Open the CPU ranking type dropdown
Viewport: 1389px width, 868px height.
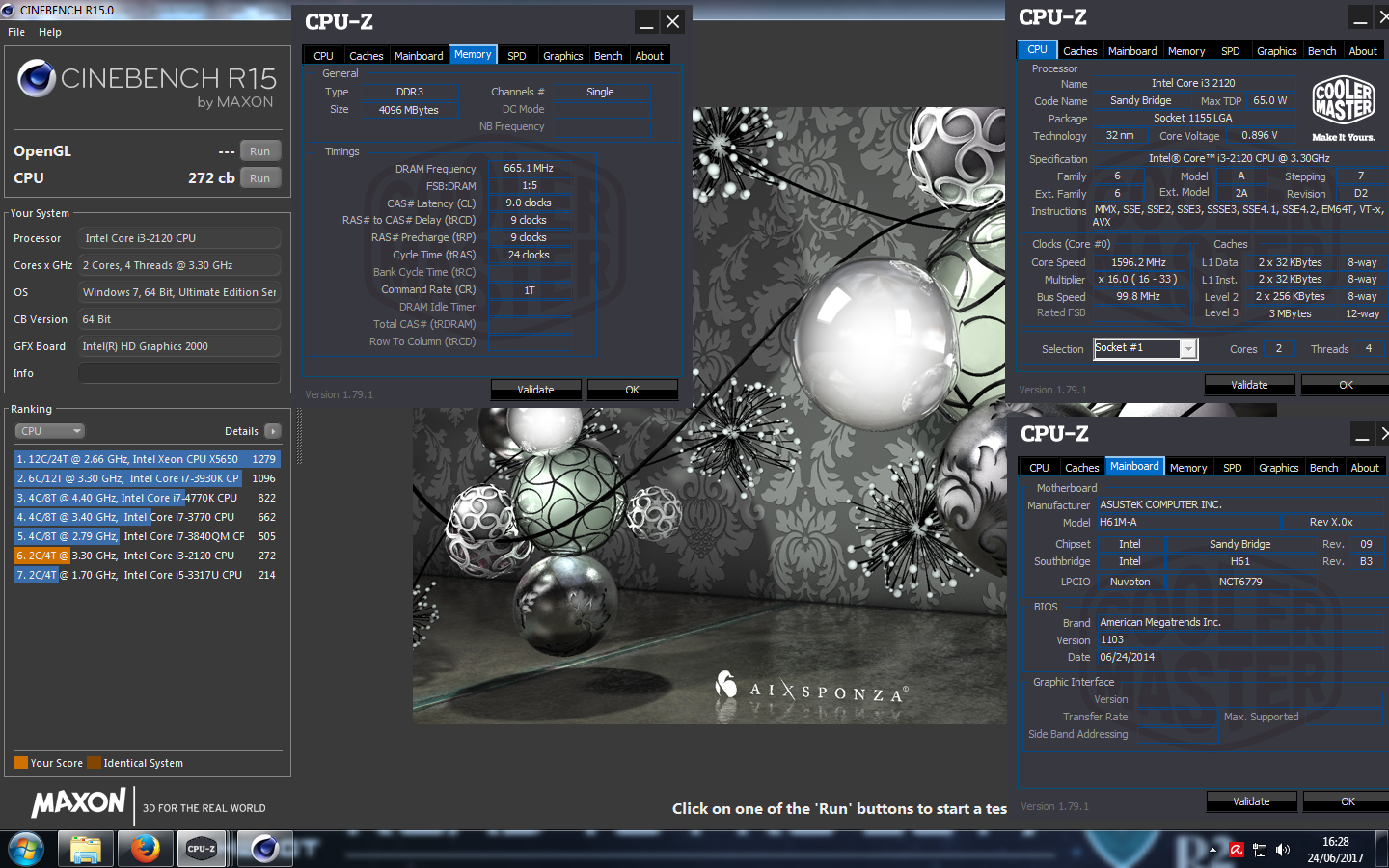pyautogui.click(x=50, y=431)
